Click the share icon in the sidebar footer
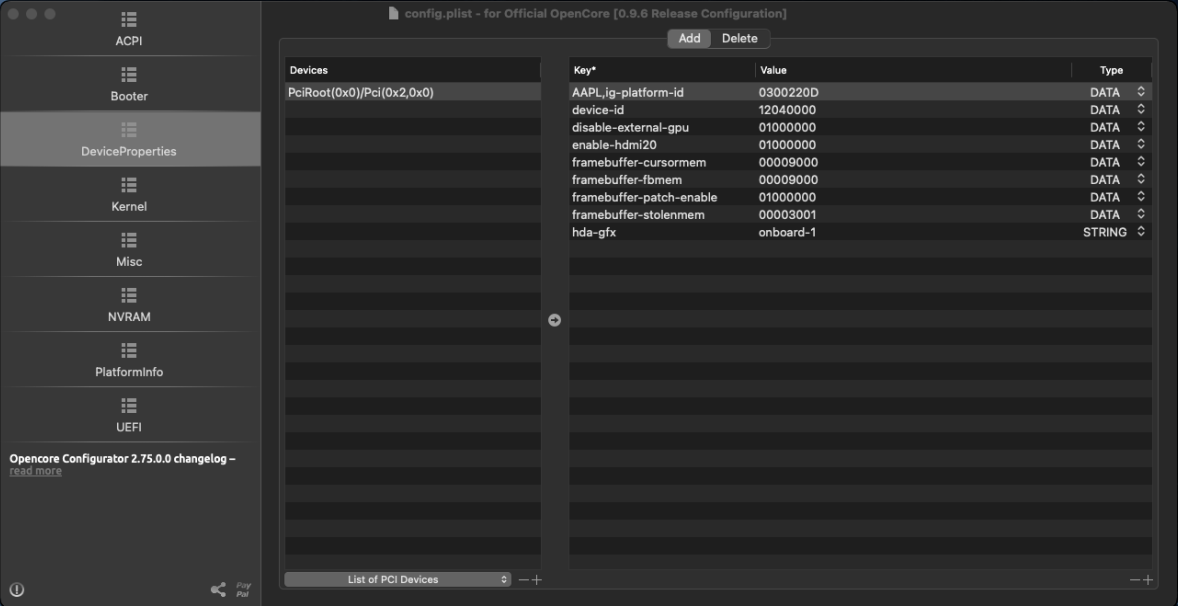1178x606 pixels. [218, 589]
